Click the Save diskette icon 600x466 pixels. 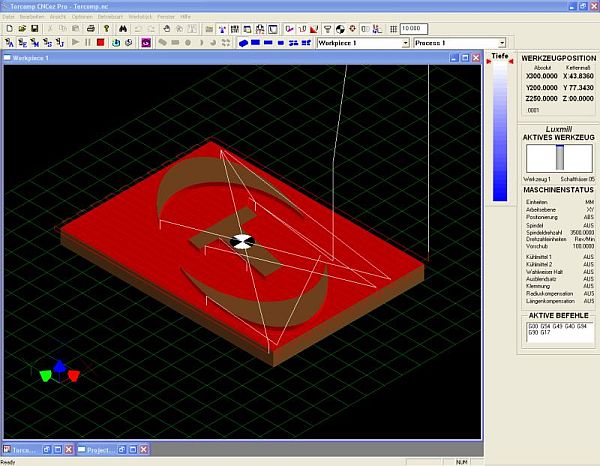tap(34, 29)
